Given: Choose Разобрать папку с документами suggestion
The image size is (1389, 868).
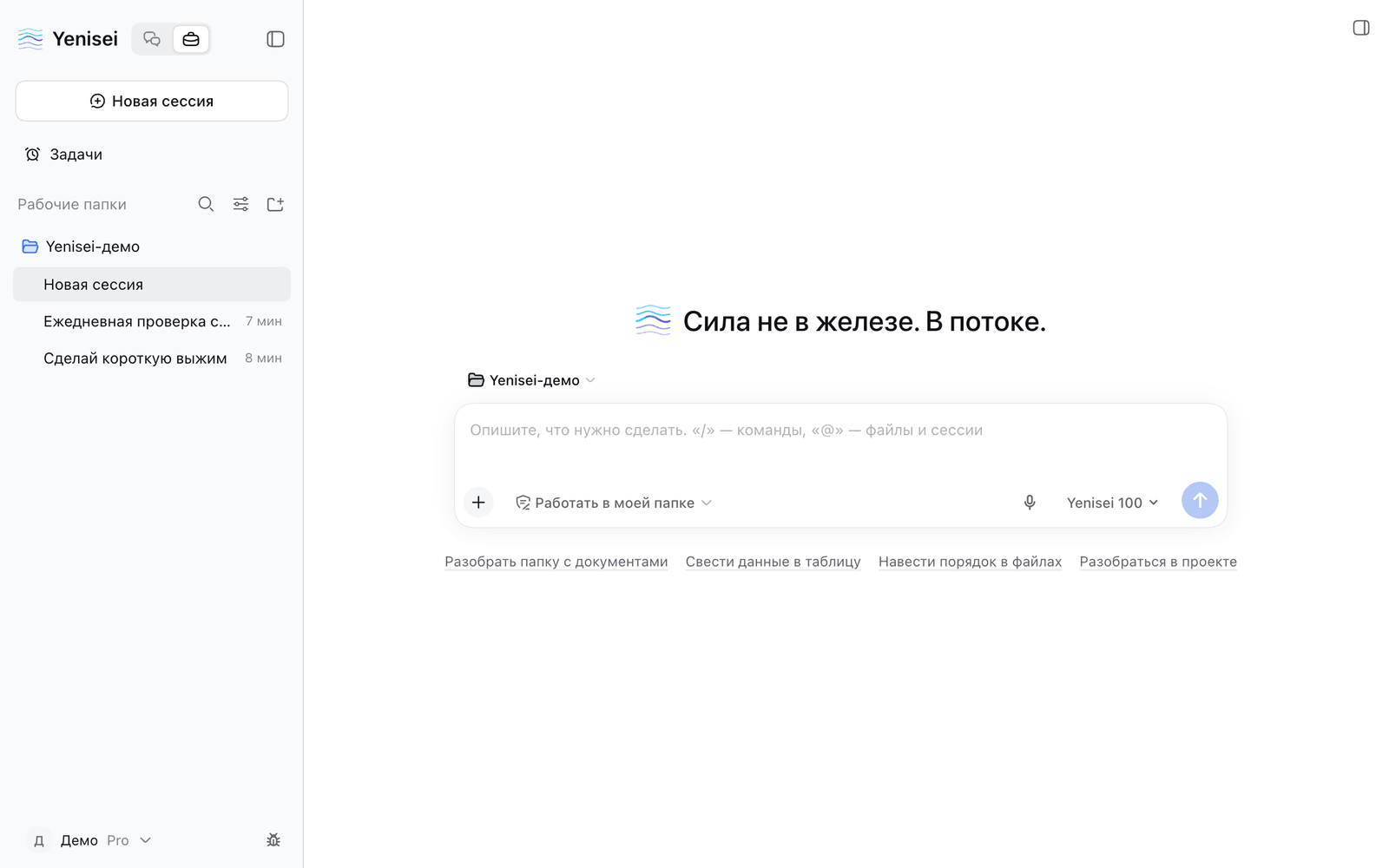Looking at the screenshot, I should pyautogui.click(x=556, y=562).
